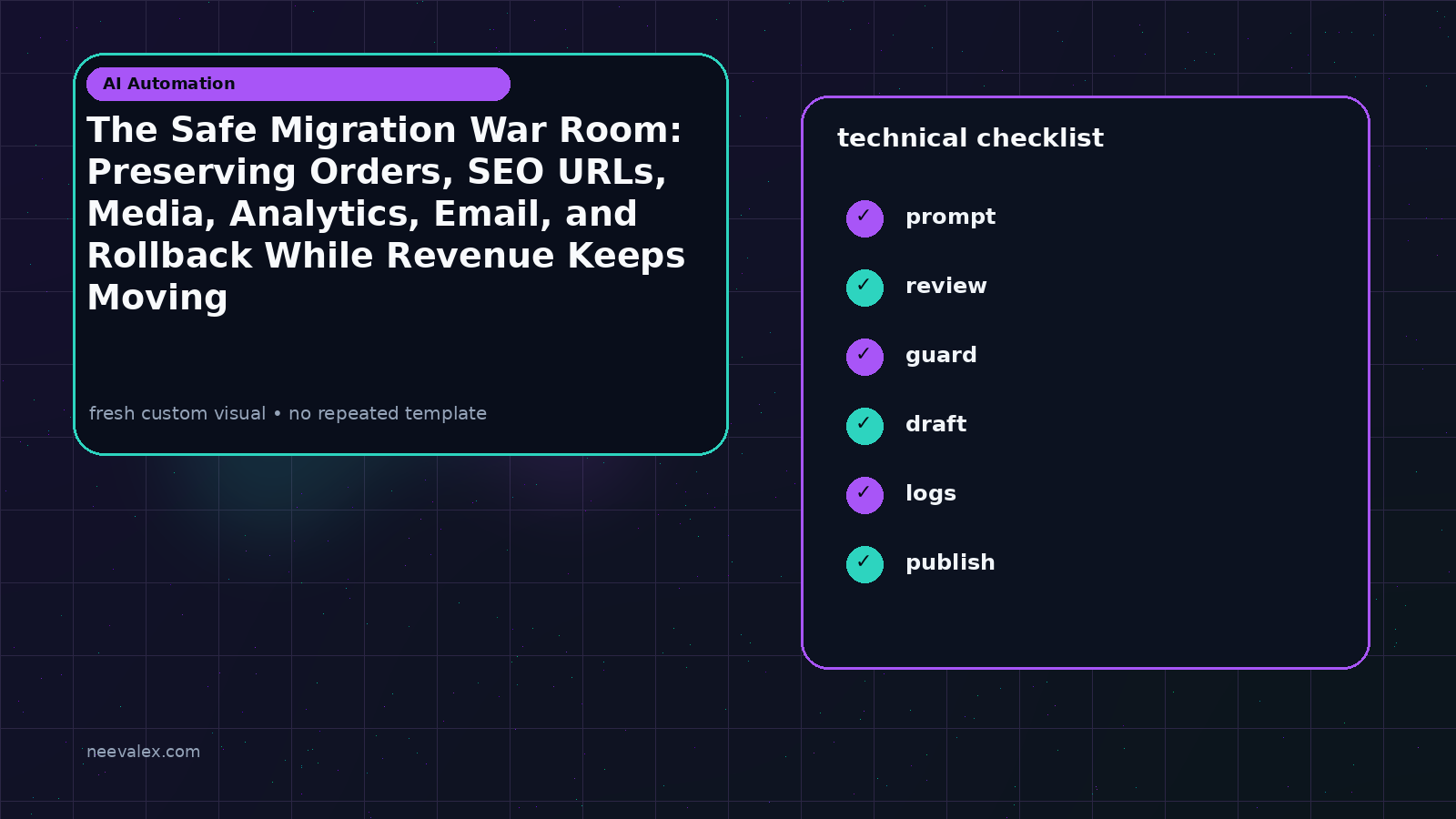The image size is (1456, 819).
Task: Click the 'fresh custom visual' caption
Action: click(x=288, y=413)
